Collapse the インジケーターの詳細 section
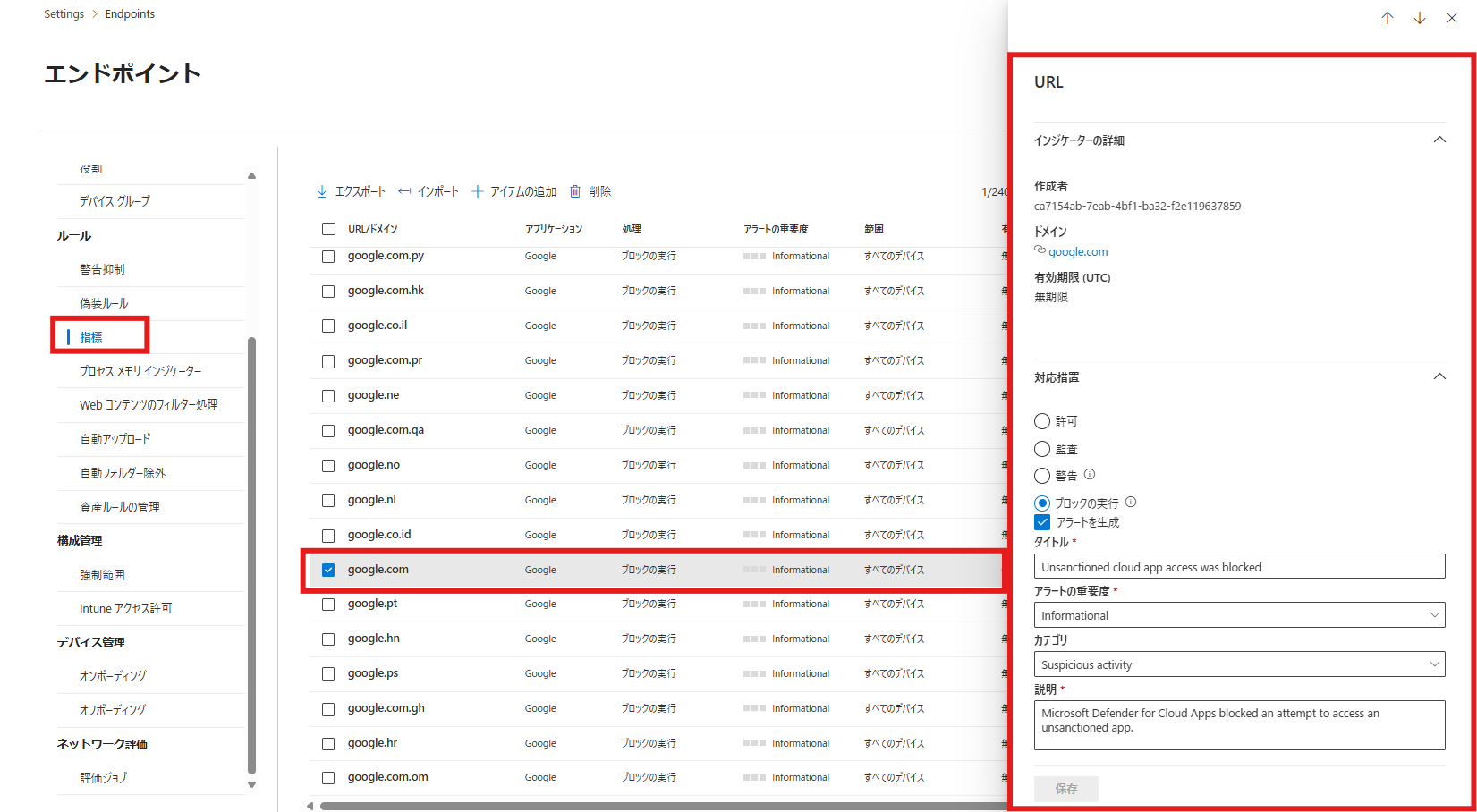Screen dimensions: 1477x812 coord(1439,140)
